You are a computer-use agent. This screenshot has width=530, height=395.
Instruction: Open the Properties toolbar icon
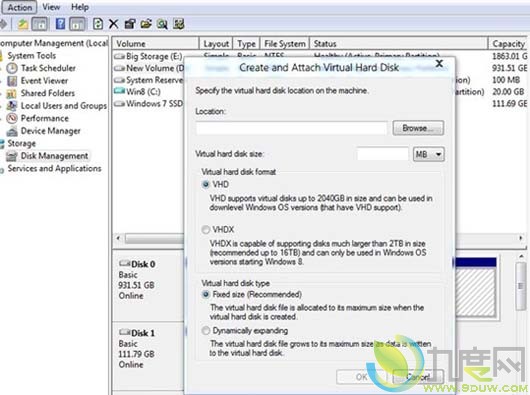pyautogui.click(x=130, y=24)
